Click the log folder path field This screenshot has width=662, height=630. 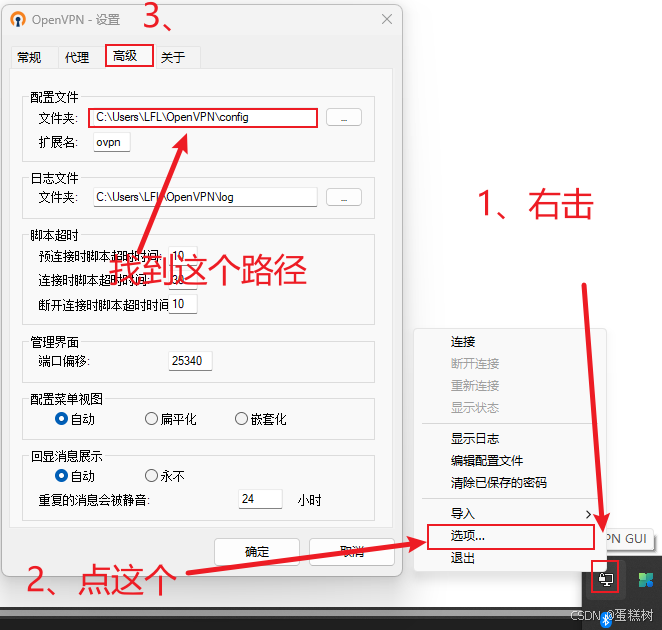point(205,197)
